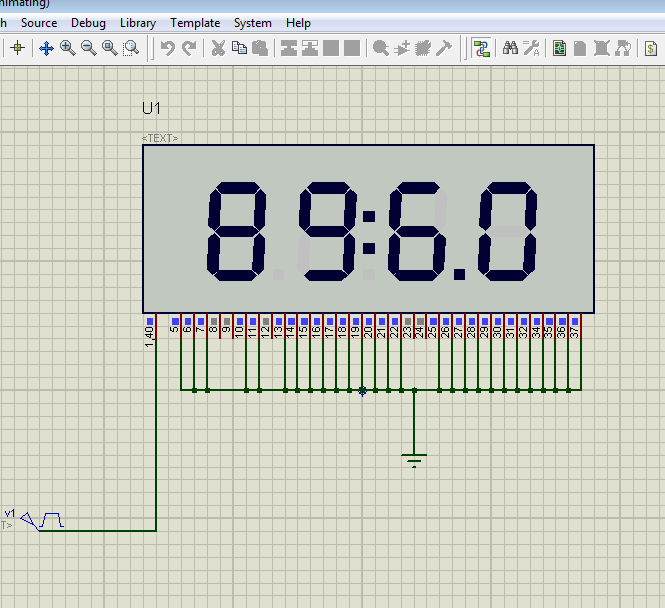Click the Block Rotate icon
Image resolution: width=665 pixels, height=608 pixels.
(x=331, y=48)
